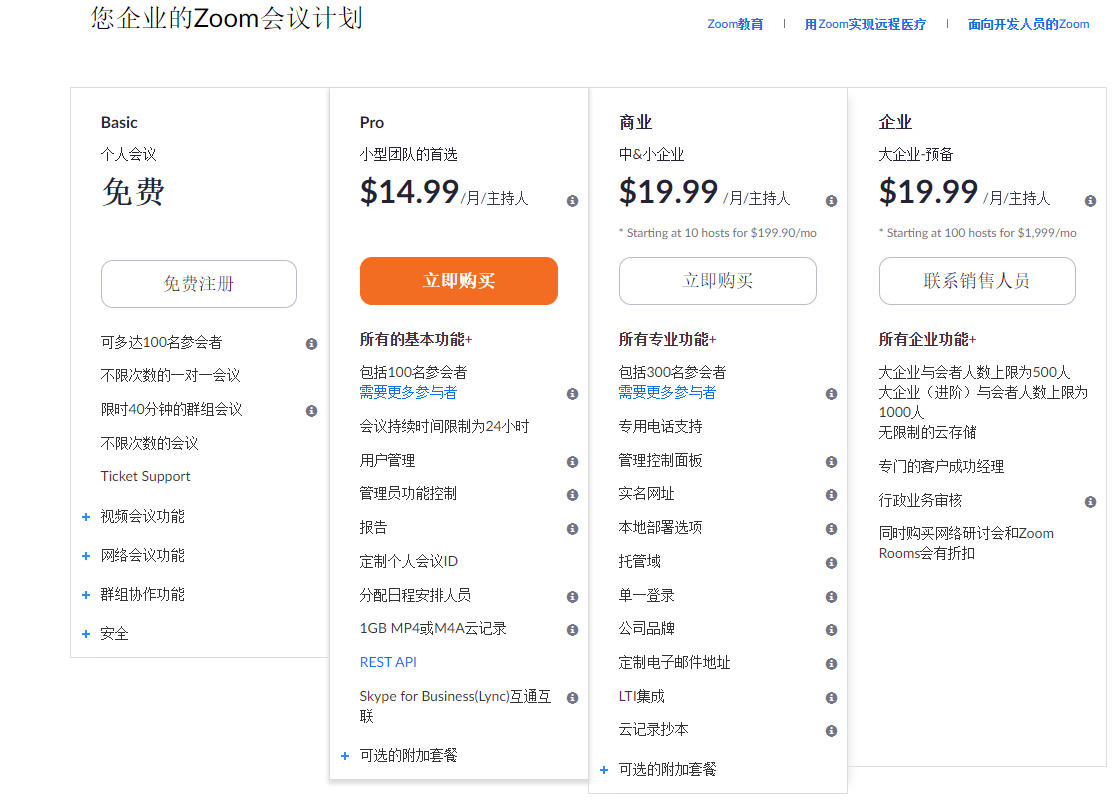The width and height of the screenshot is (1112, 808).
Task: Expand 网络会议功能 section in Basic plan
Action: pyautogui.click(x=86, y=555)
